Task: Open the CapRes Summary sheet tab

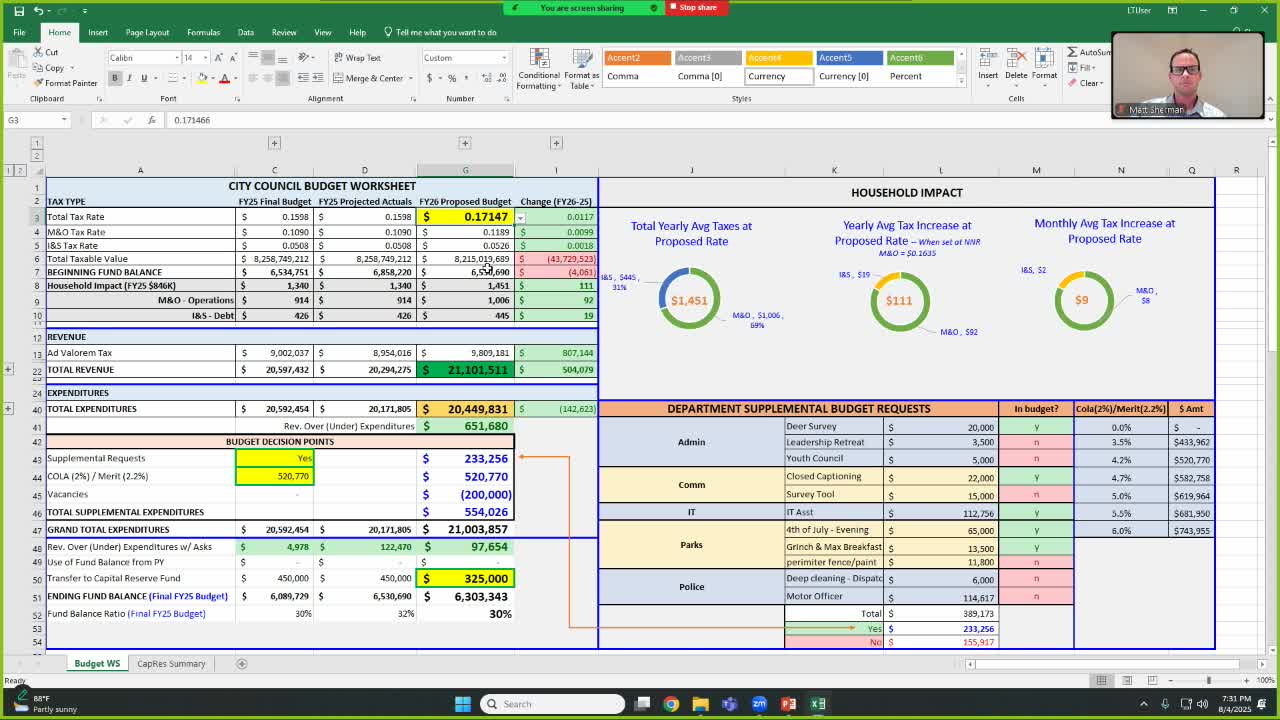Action: coord(171,664)
